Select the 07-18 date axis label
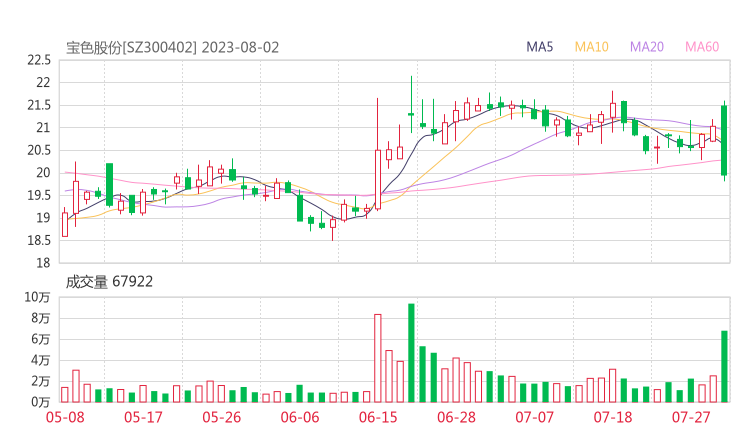Viewport: 740px width, 440px height. tap(613, 417)
